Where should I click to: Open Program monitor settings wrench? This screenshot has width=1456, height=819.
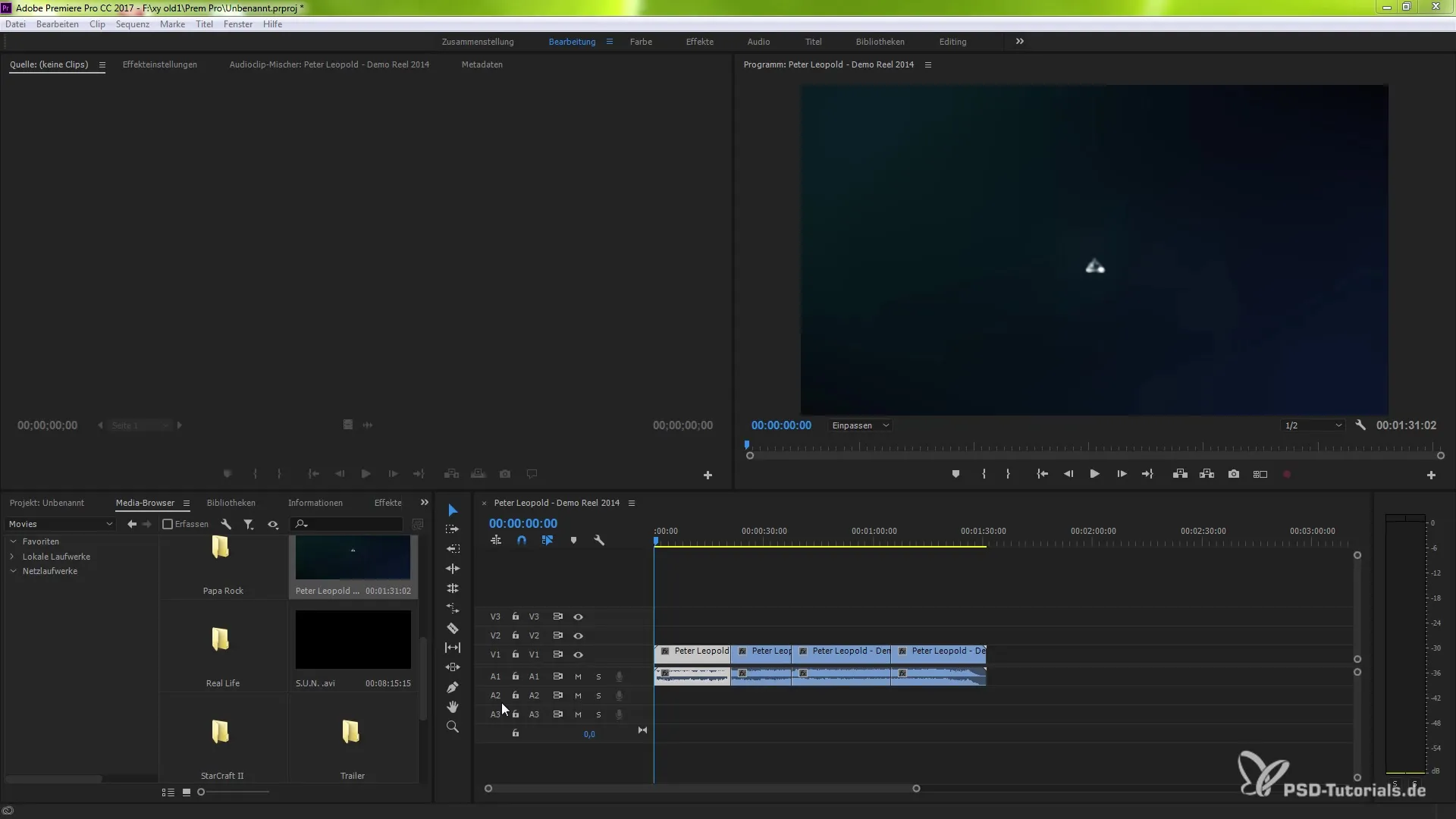[1360, 425]
